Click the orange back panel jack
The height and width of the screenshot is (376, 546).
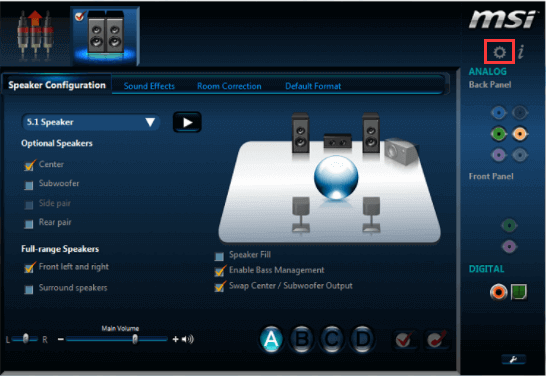pos(520,134)
